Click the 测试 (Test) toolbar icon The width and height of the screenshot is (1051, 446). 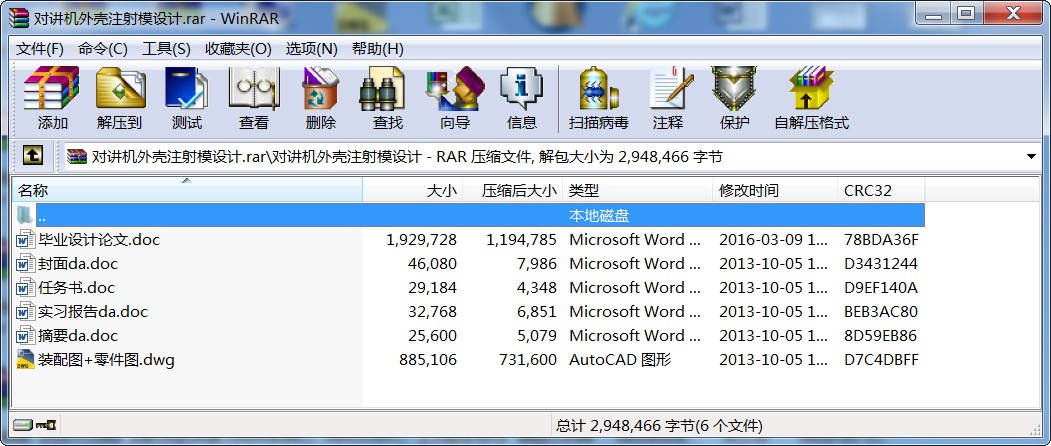(x=187, y=89)
